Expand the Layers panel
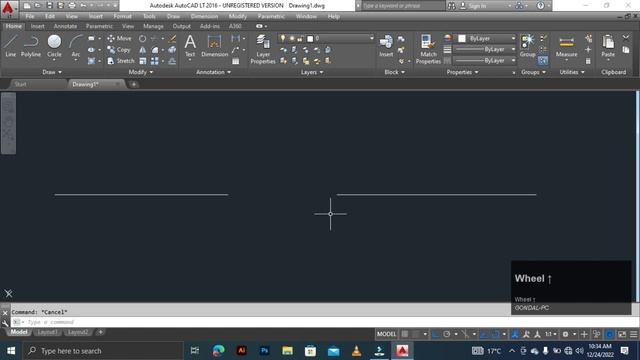The width and height of the screenshot is (640, 360). tap(312, 72)
